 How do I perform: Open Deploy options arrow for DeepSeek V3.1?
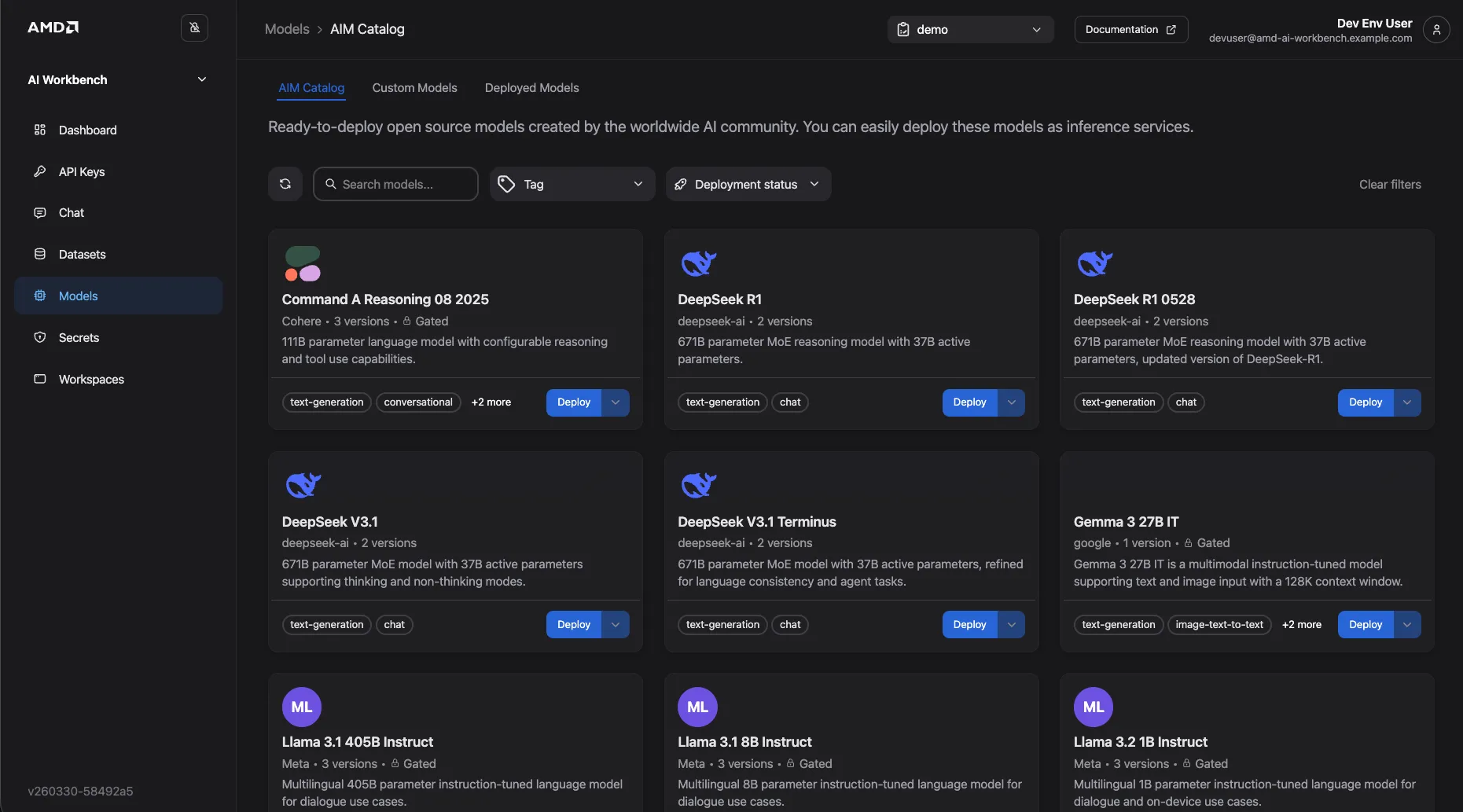pyautogui.click(x=616, y=624)
